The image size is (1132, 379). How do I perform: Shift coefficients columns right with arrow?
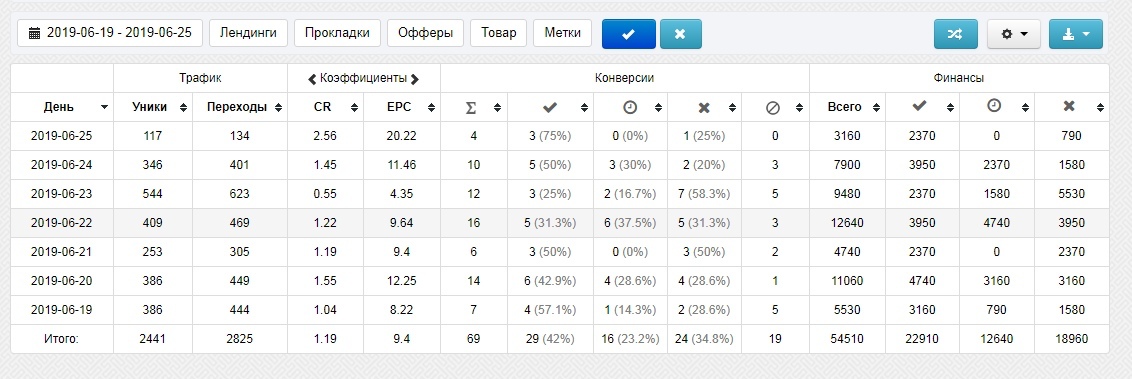tap(415, 78)
